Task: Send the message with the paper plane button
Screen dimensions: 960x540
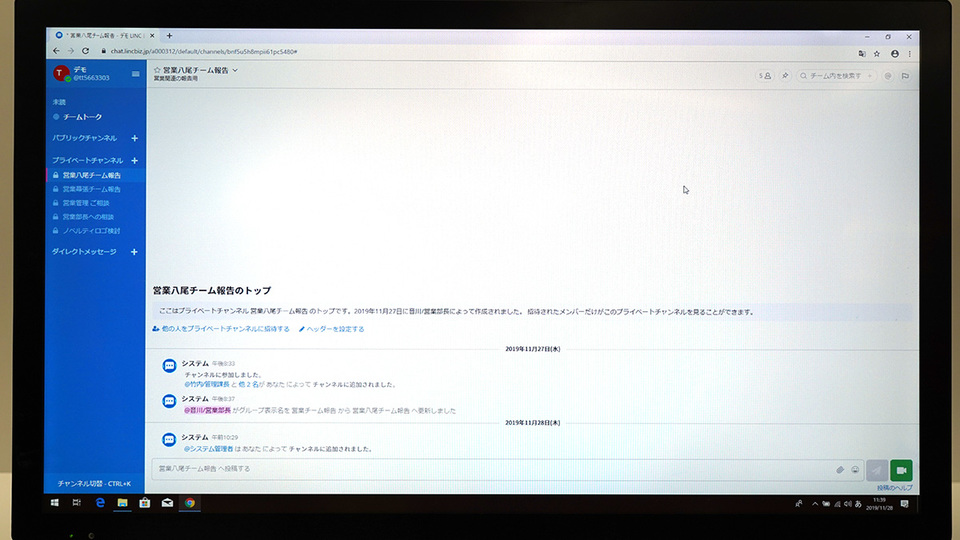Action: click(x=877, y=470)
